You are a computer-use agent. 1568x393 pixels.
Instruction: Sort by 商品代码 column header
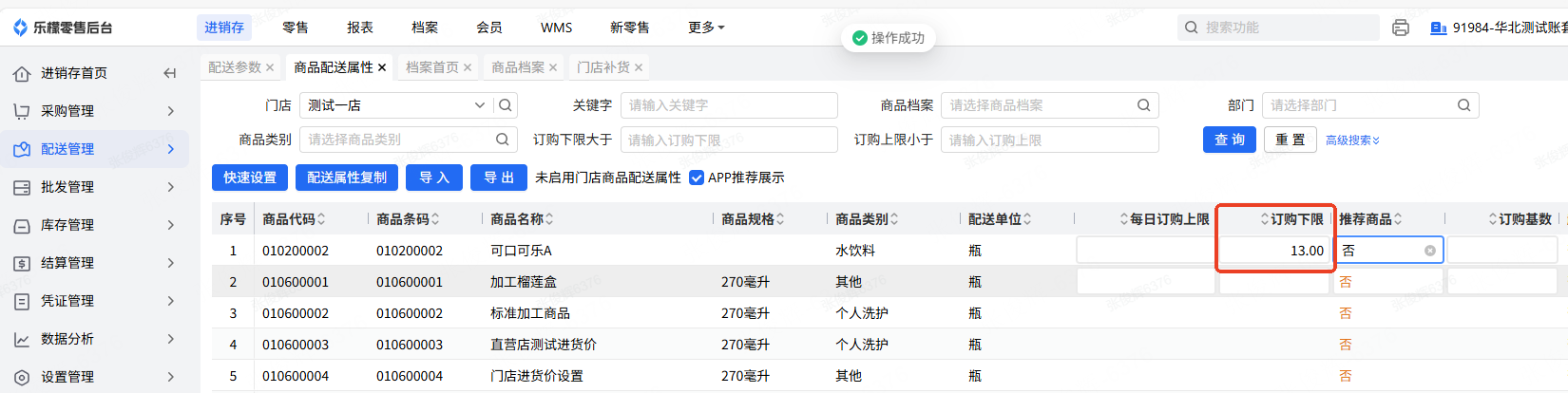coord(294,219)
